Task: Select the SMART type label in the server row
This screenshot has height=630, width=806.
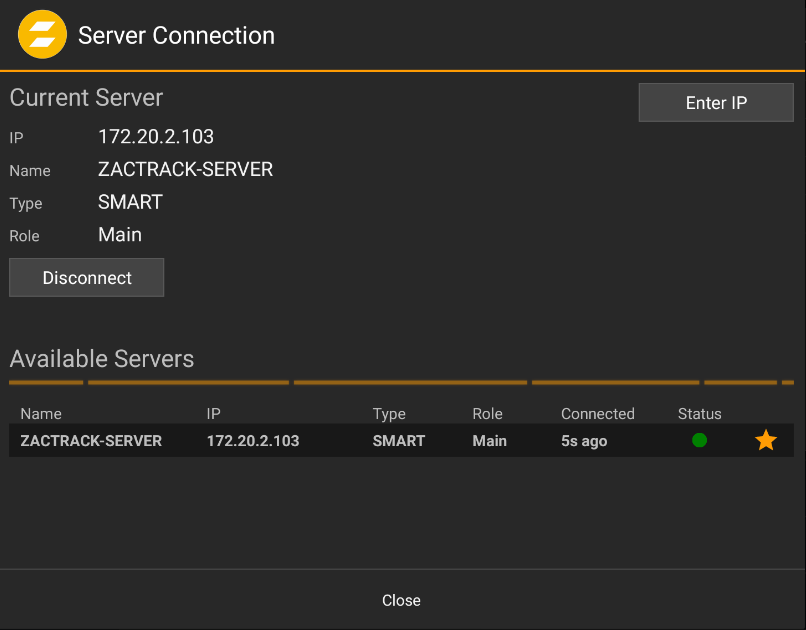Action: click(398, 440)
